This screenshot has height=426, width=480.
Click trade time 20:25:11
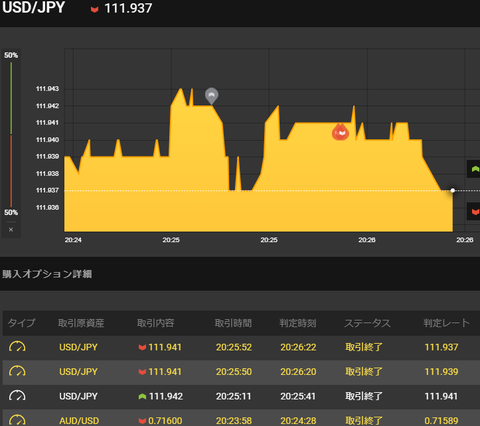point(233,396)
